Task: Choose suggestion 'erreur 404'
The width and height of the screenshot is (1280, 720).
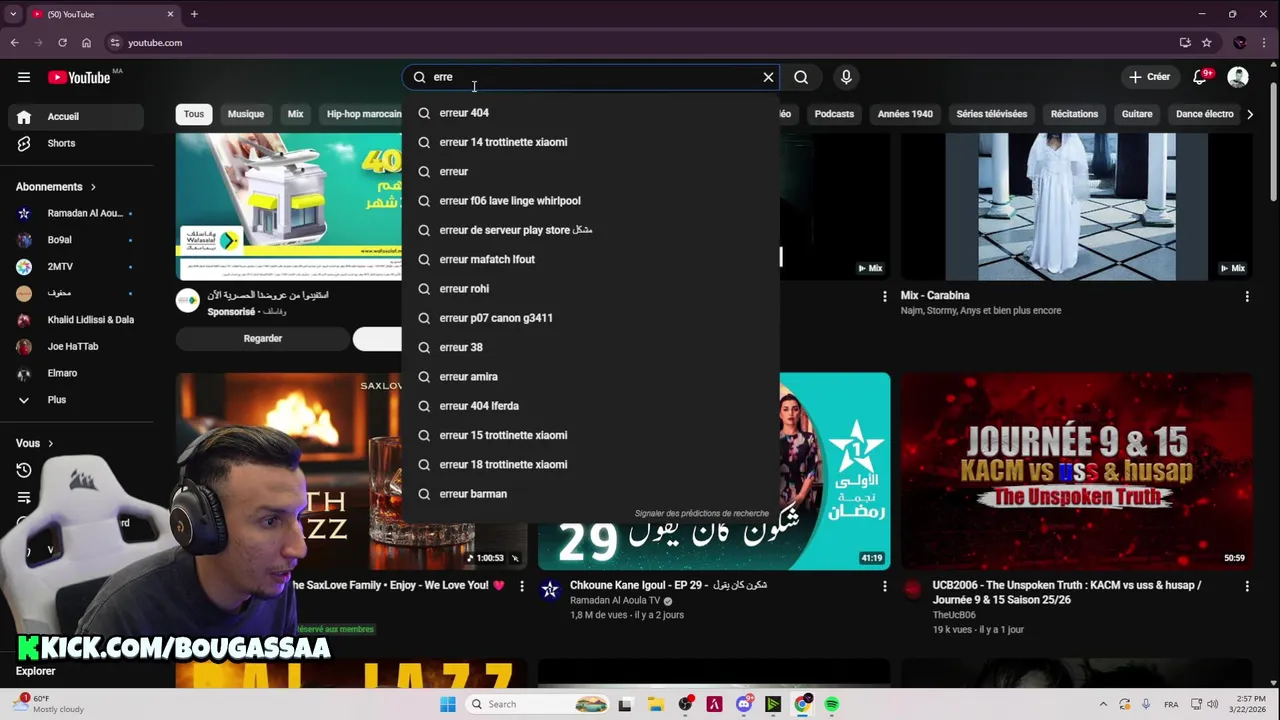Action: [590, 113]
